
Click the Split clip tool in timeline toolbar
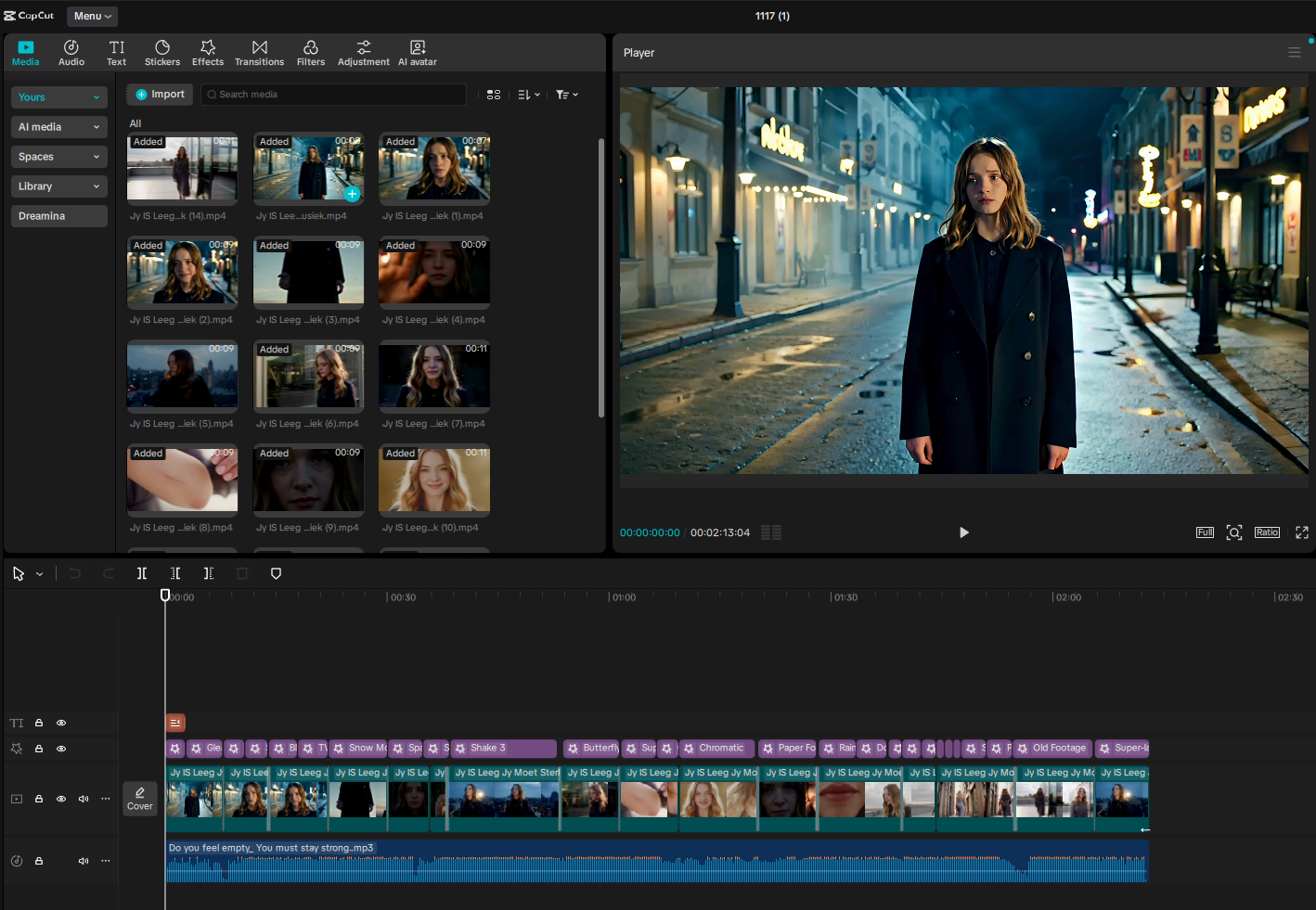[142, 573]
